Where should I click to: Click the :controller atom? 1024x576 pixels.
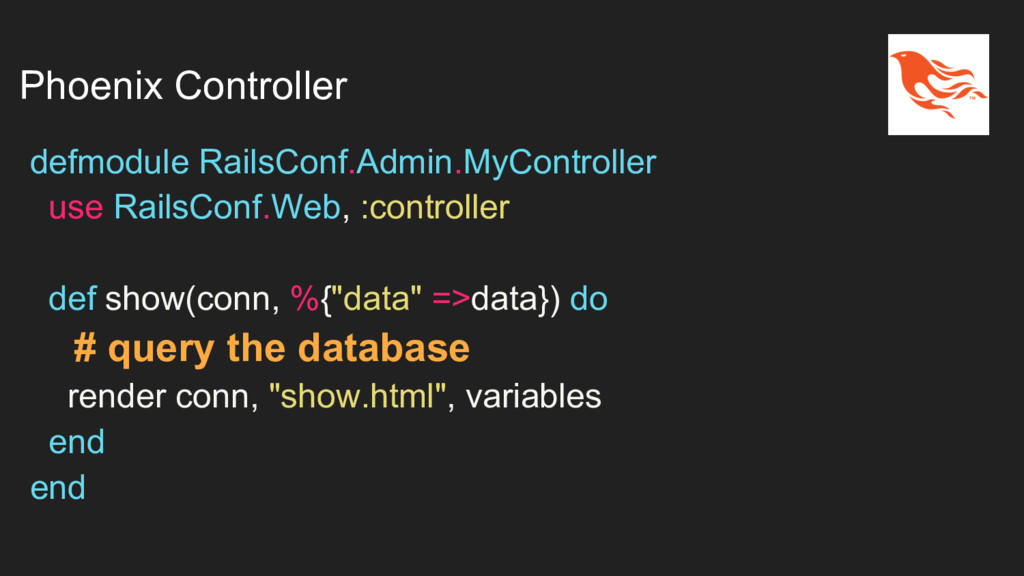pyautogui.click(x=435, y=207)
